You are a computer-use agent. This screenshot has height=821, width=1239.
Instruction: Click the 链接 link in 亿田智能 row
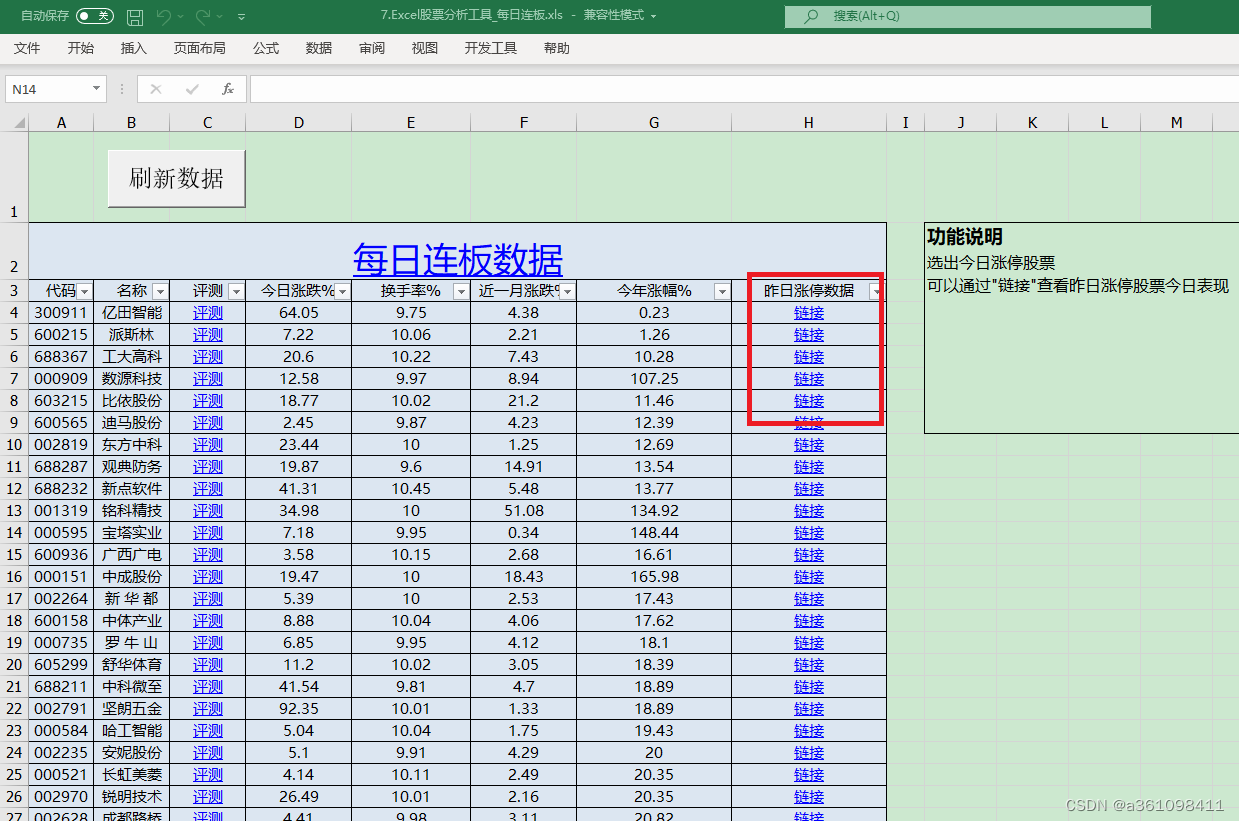point(809,312)
